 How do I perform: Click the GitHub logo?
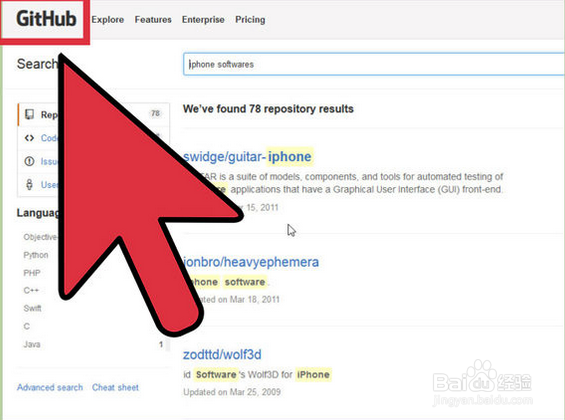[x=46, y=19]
